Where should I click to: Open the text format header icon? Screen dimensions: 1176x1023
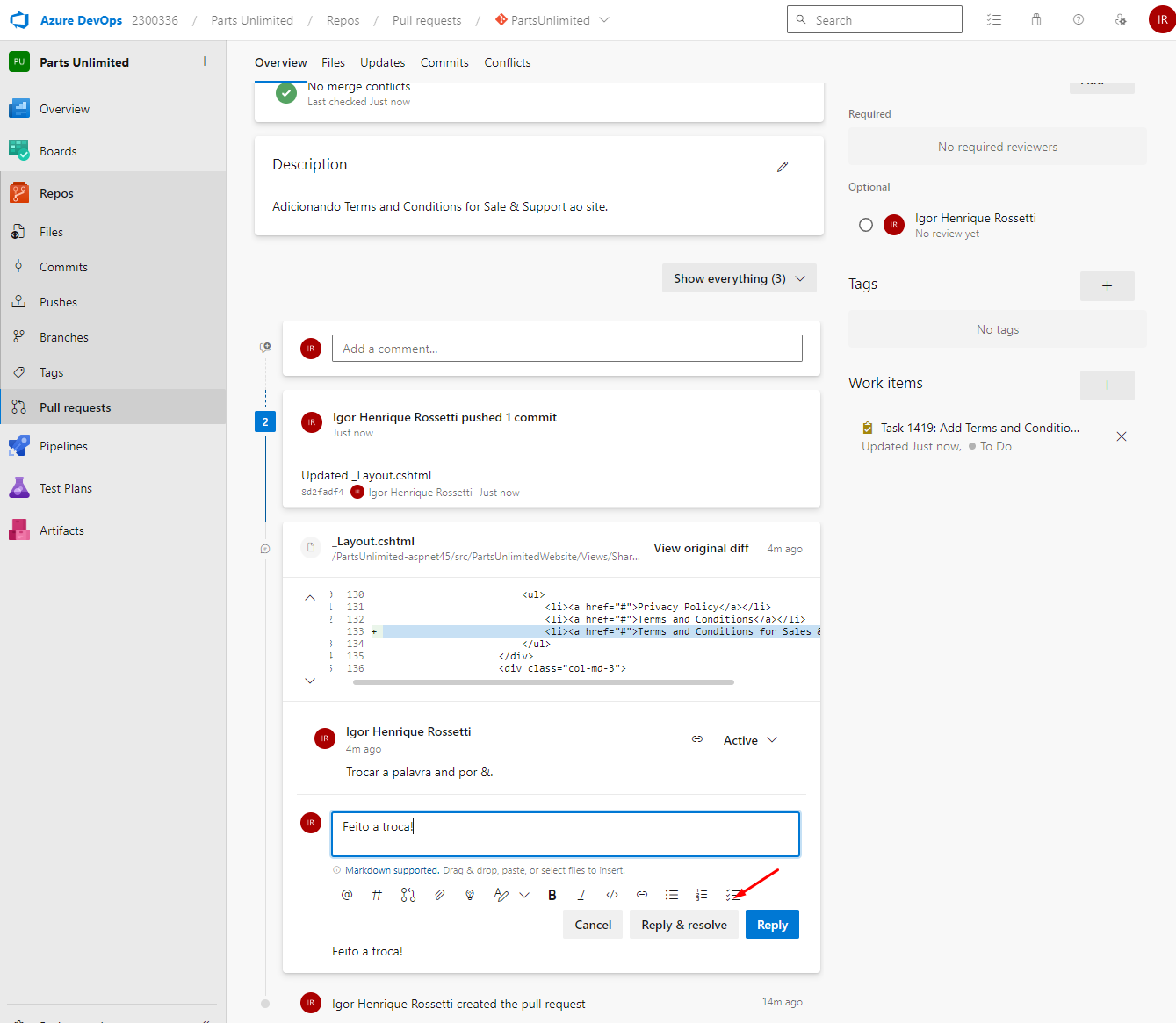click(501, 895)
